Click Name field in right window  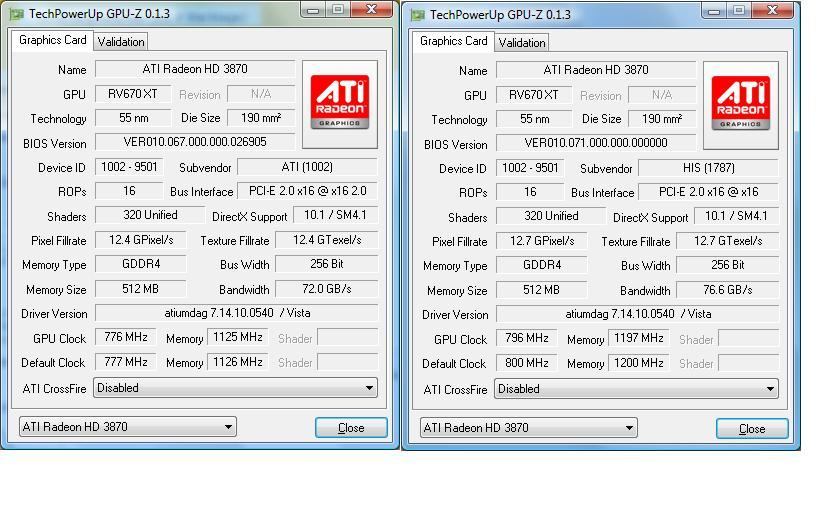point(596,70)
